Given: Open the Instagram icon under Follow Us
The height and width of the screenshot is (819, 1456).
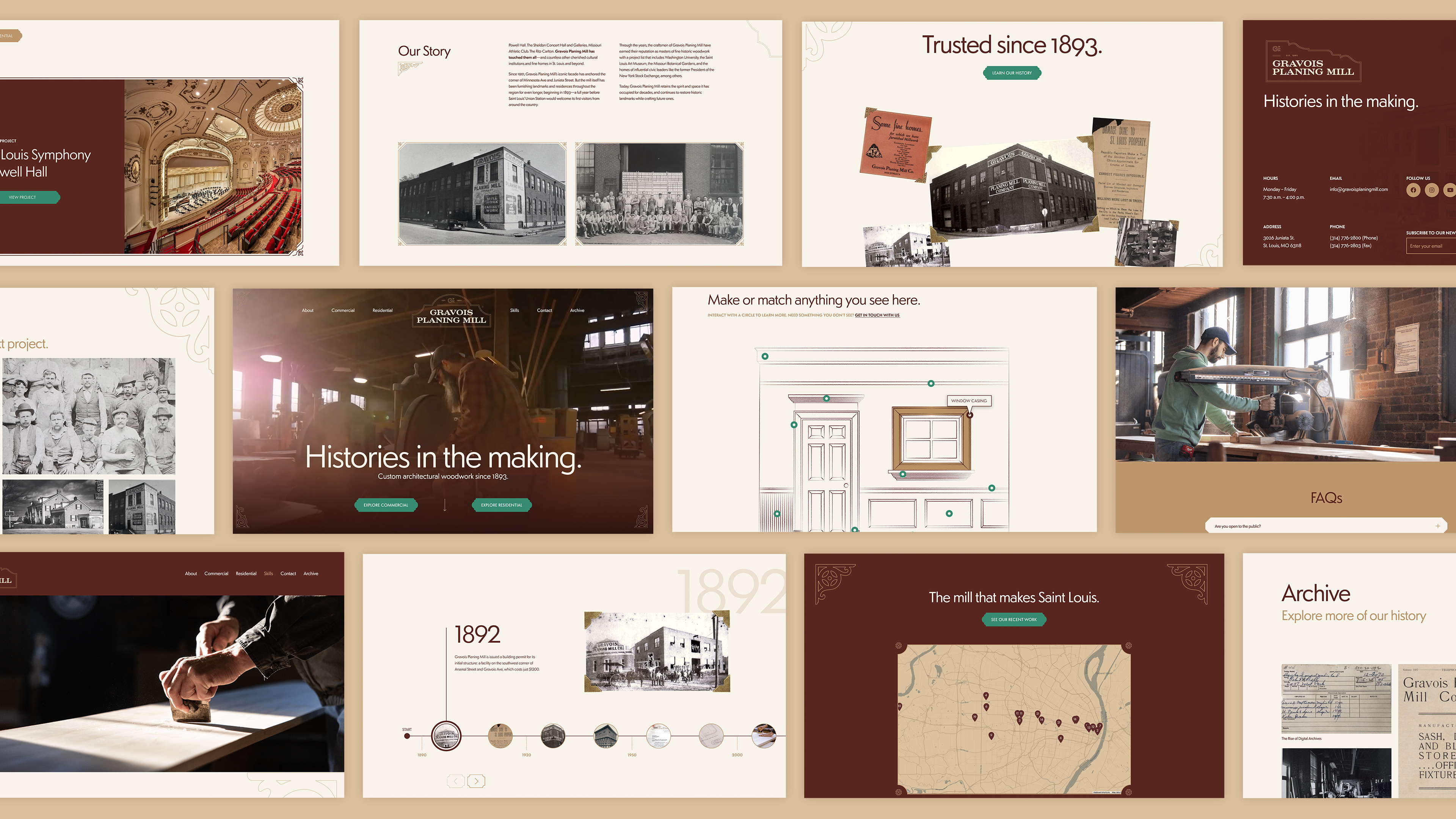Looking at the screenshot, I should [1432, 190].
